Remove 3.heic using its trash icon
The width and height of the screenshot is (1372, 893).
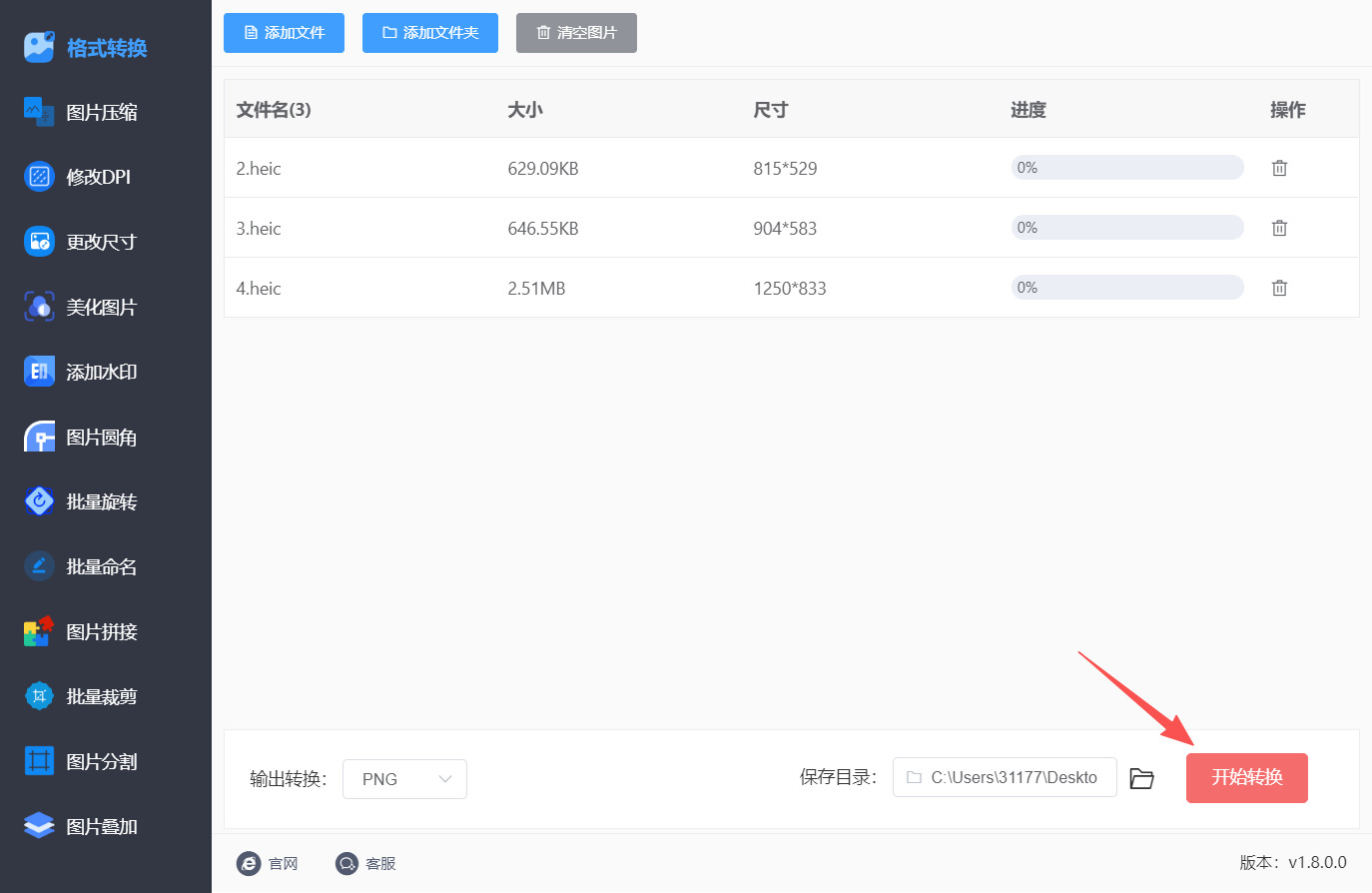1279,228
